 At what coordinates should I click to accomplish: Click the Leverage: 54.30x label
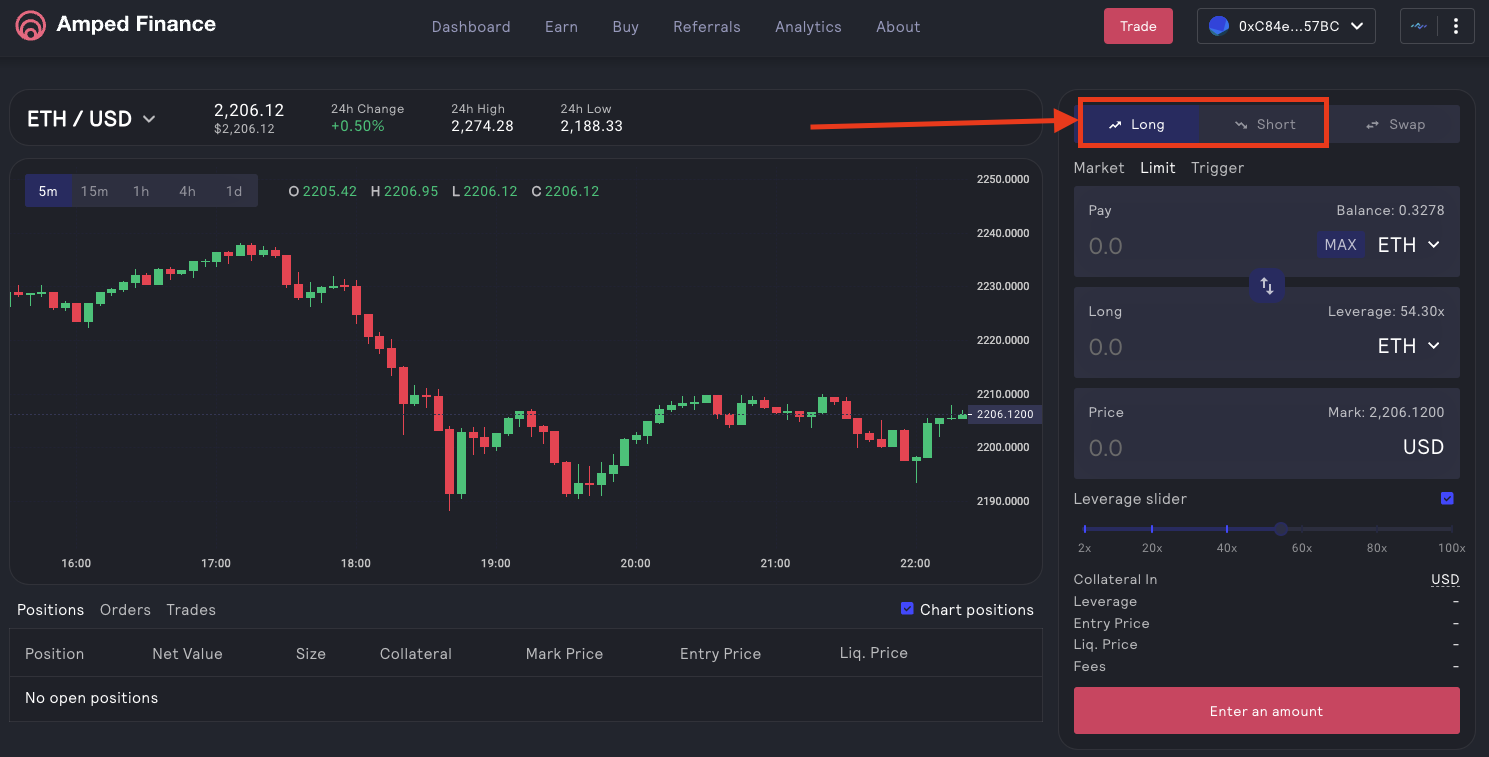pos(1386,312)
